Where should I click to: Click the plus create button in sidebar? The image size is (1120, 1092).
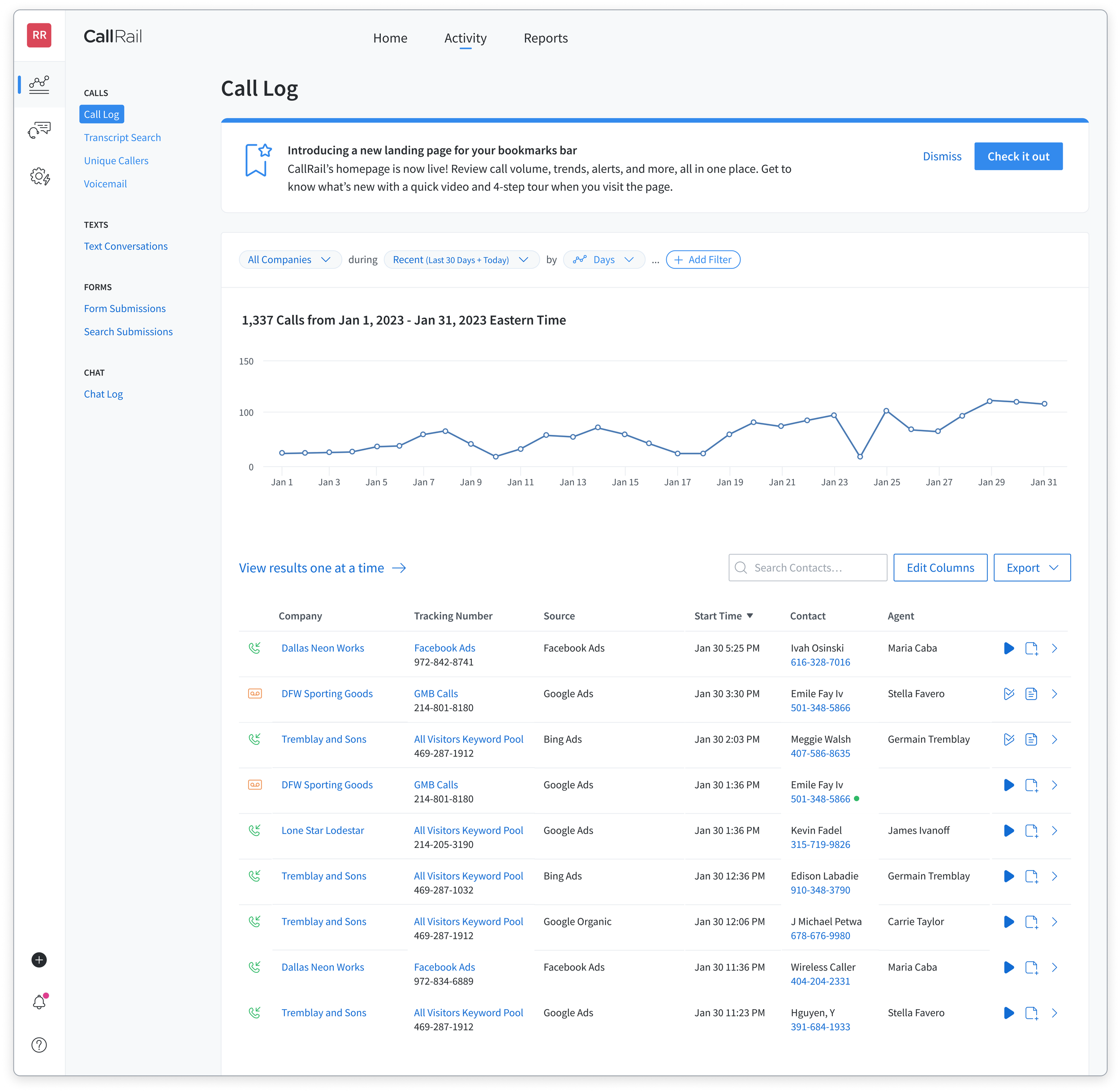39,959
